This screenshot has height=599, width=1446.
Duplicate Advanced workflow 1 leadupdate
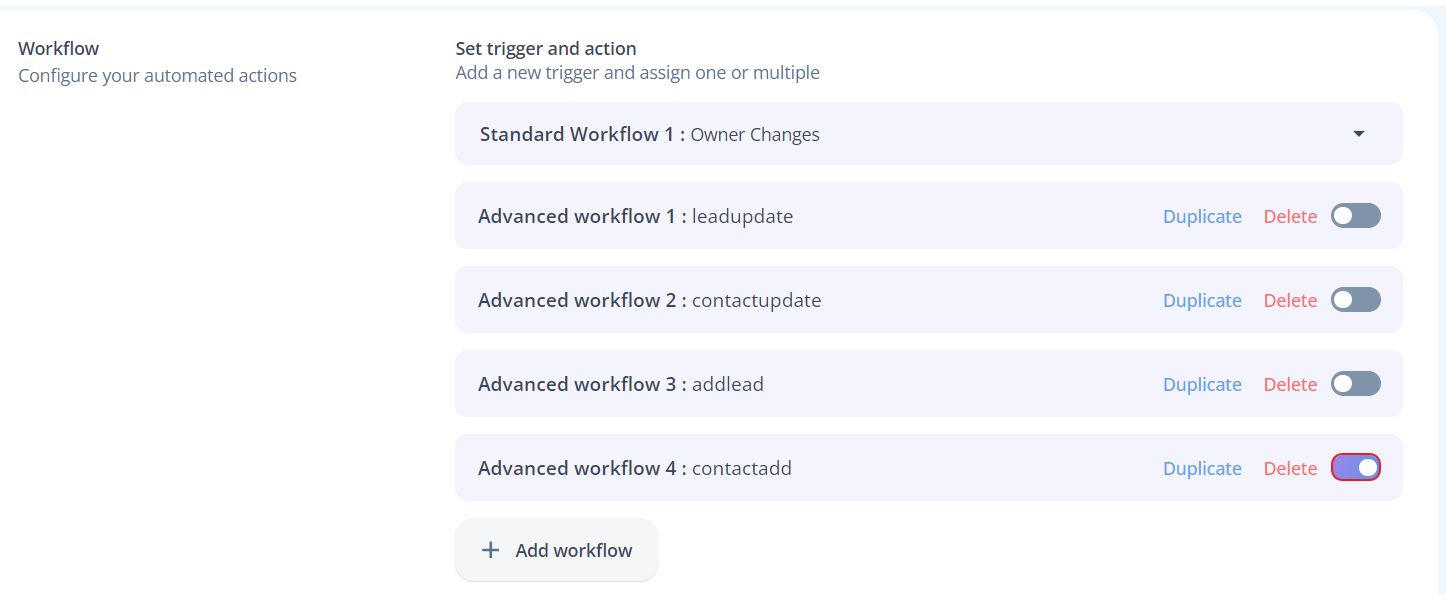[x=1202, y=216]
